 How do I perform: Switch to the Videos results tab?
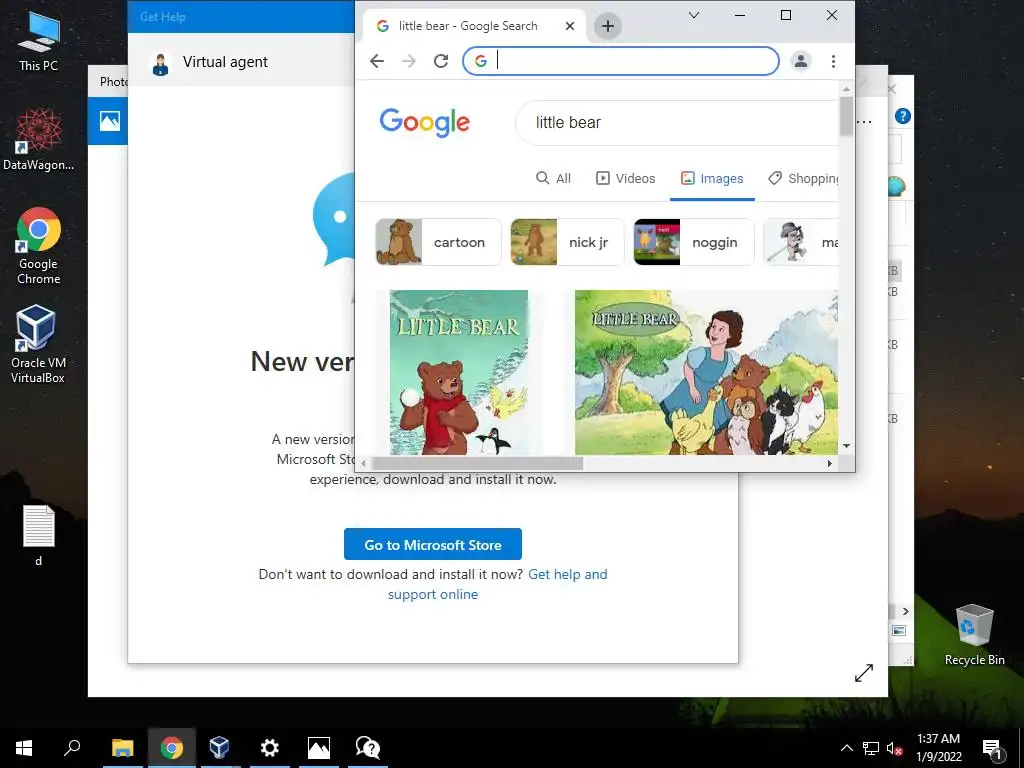click(x=626, y=178)
